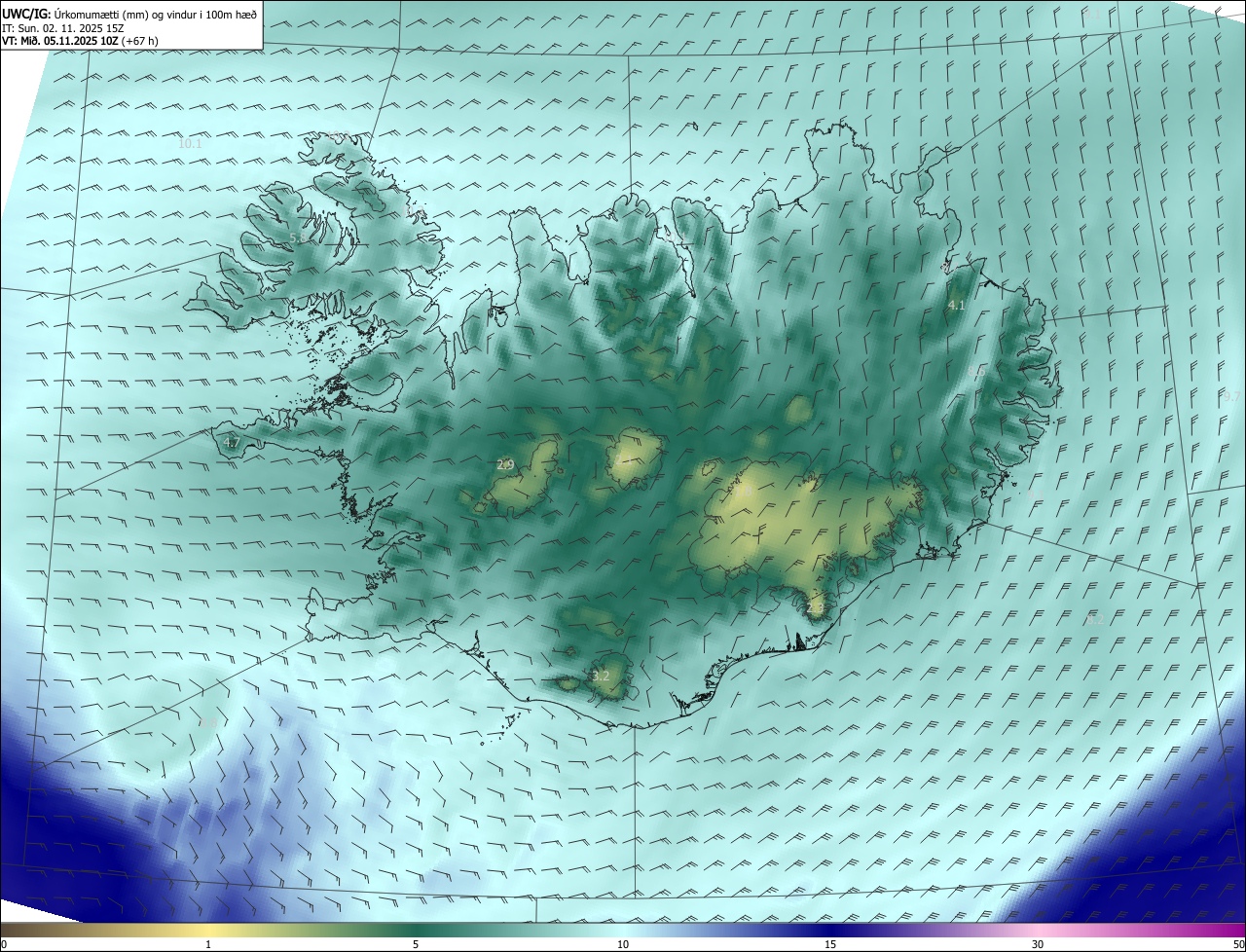The width and height of the screenshot is (1246, 952).
Task: Click the 5.8 value label on the Westfjords
Action: click(298, 238)
